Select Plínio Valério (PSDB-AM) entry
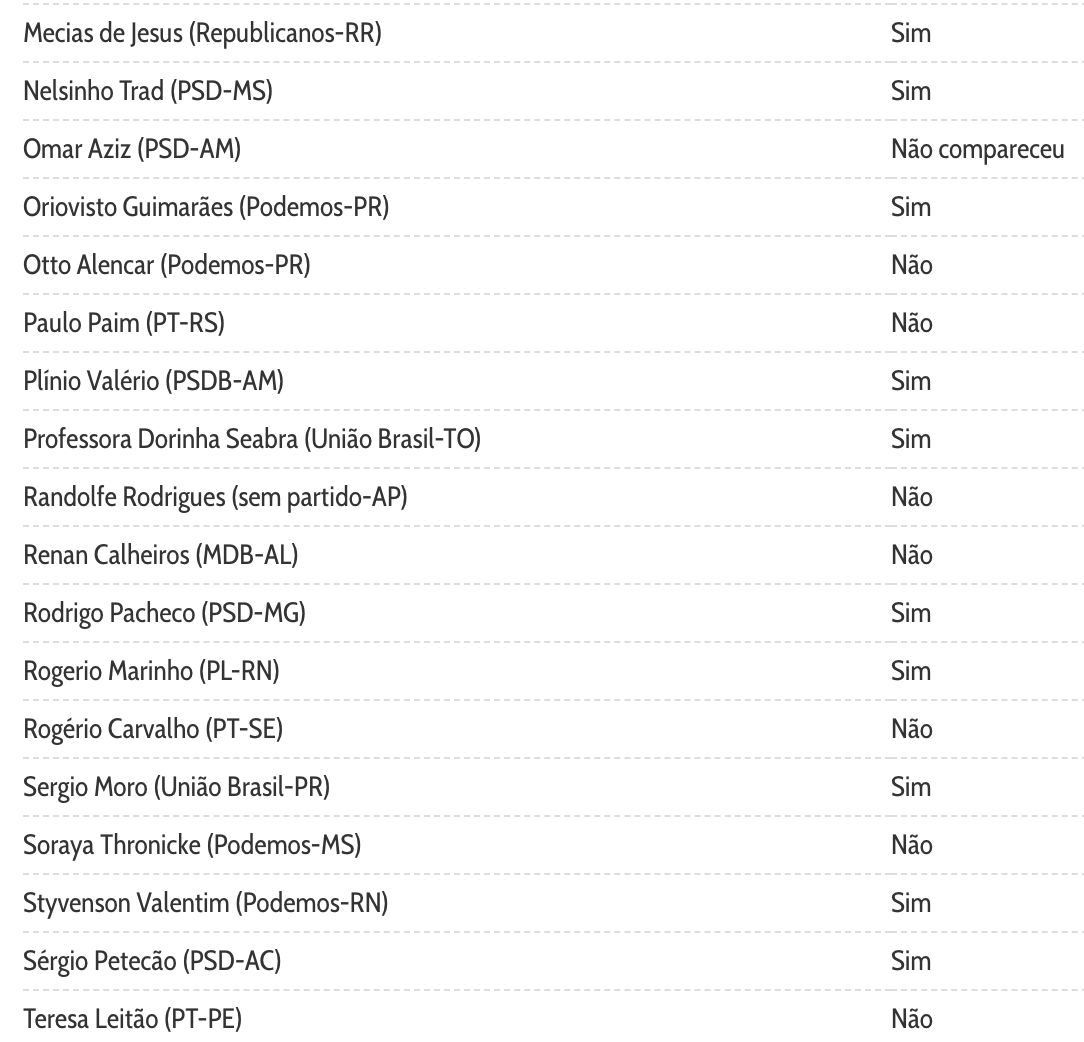 (x=154, y=382)
